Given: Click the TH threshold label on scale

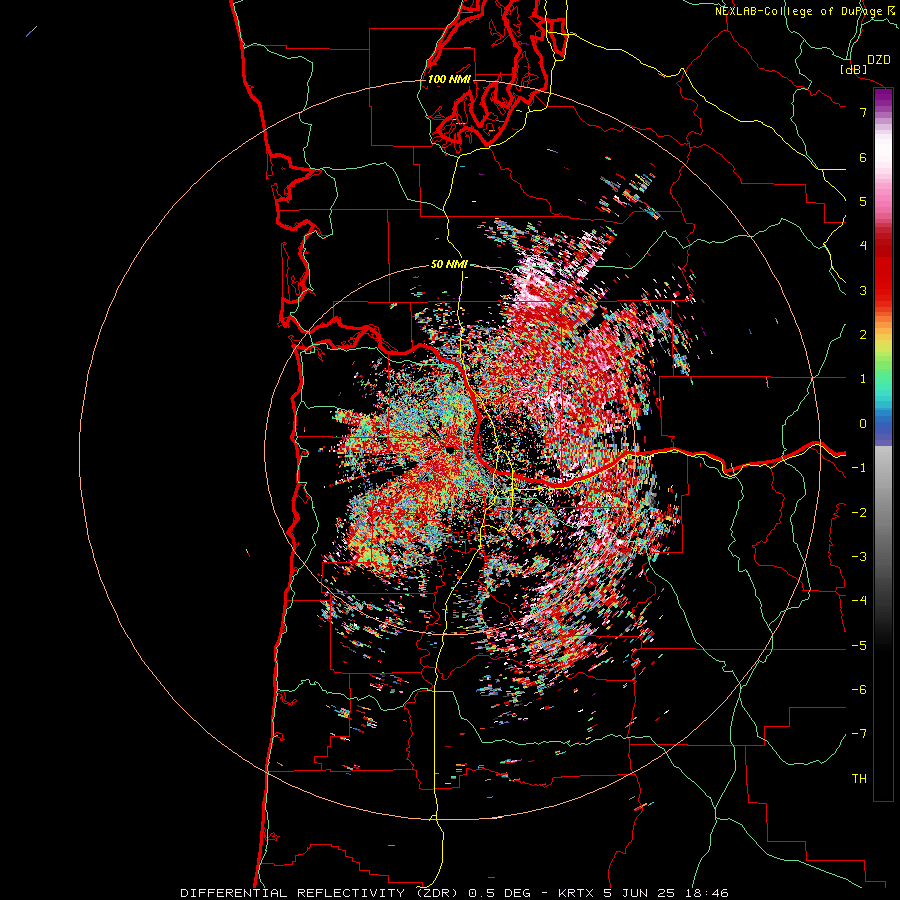Looking at the screenshot, I should pyautogui.click(x=859, y=778).
